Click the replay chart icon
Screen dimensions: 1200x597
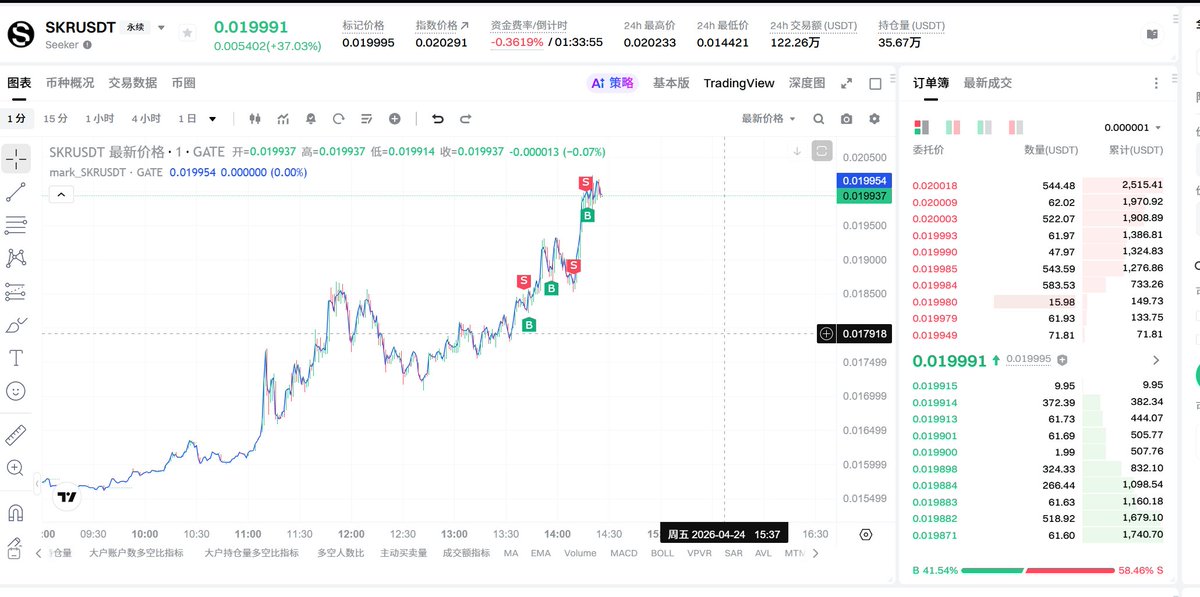tap(339, 118)
